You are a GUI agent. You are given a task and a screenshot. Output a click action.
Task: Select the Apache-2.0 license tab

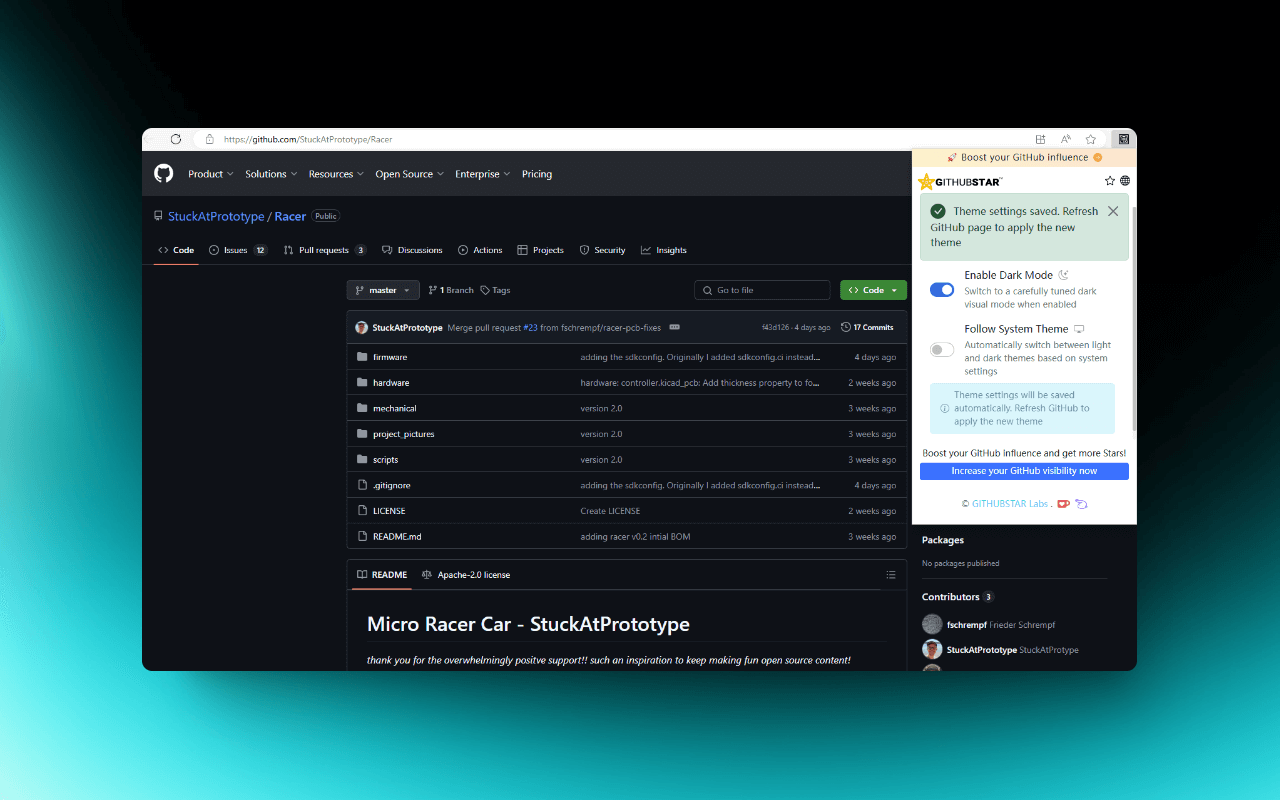click(x=466, y=575)
